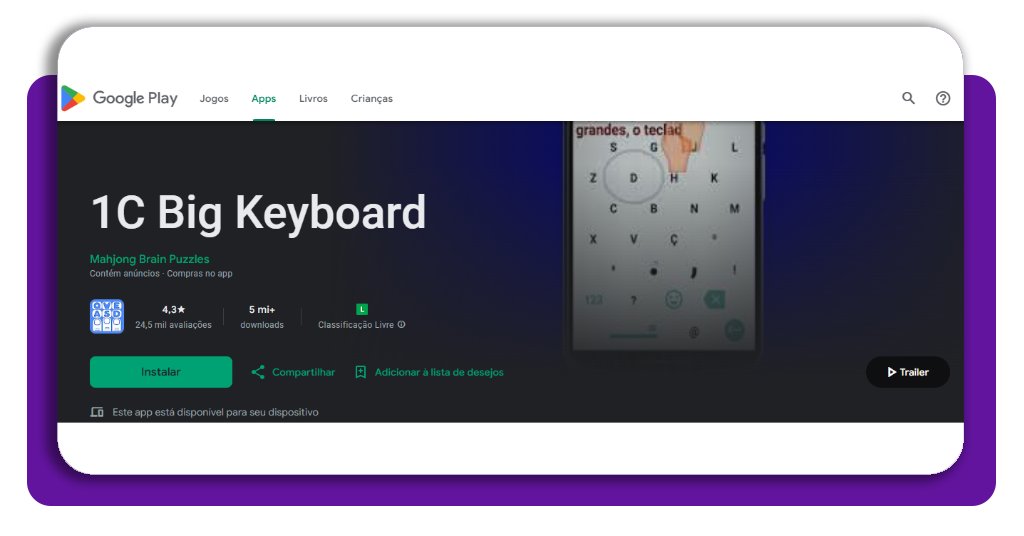Go to the Crianças tab
Viewport: 1024px width, 536px height.
coord(372,99)
